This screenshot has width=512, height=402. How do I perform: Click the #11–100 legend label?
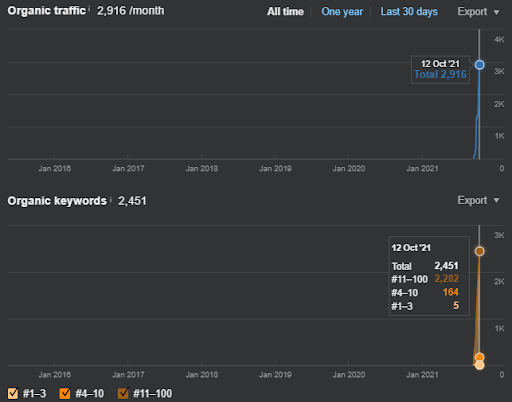[152, 394]
